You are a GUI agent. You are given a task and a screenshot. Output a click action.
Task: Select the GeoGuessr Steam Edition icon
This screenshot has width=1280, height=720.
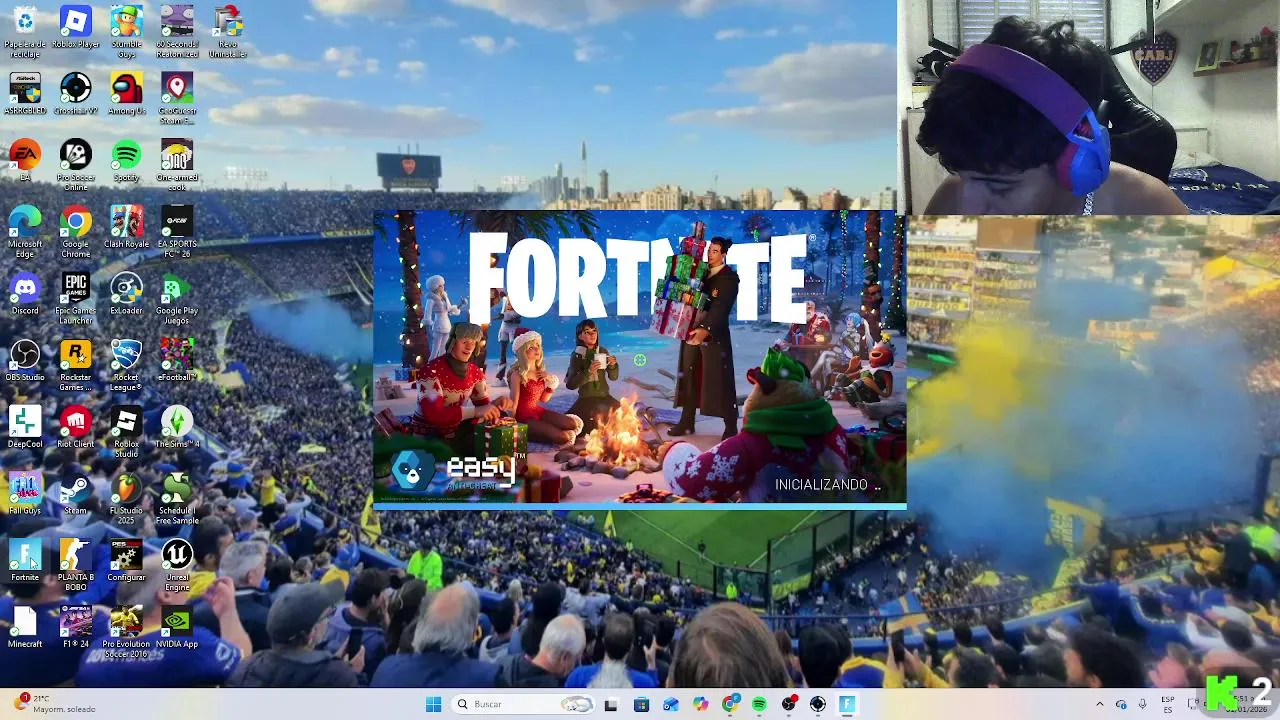pyautogui.click(x=177, y=98)
